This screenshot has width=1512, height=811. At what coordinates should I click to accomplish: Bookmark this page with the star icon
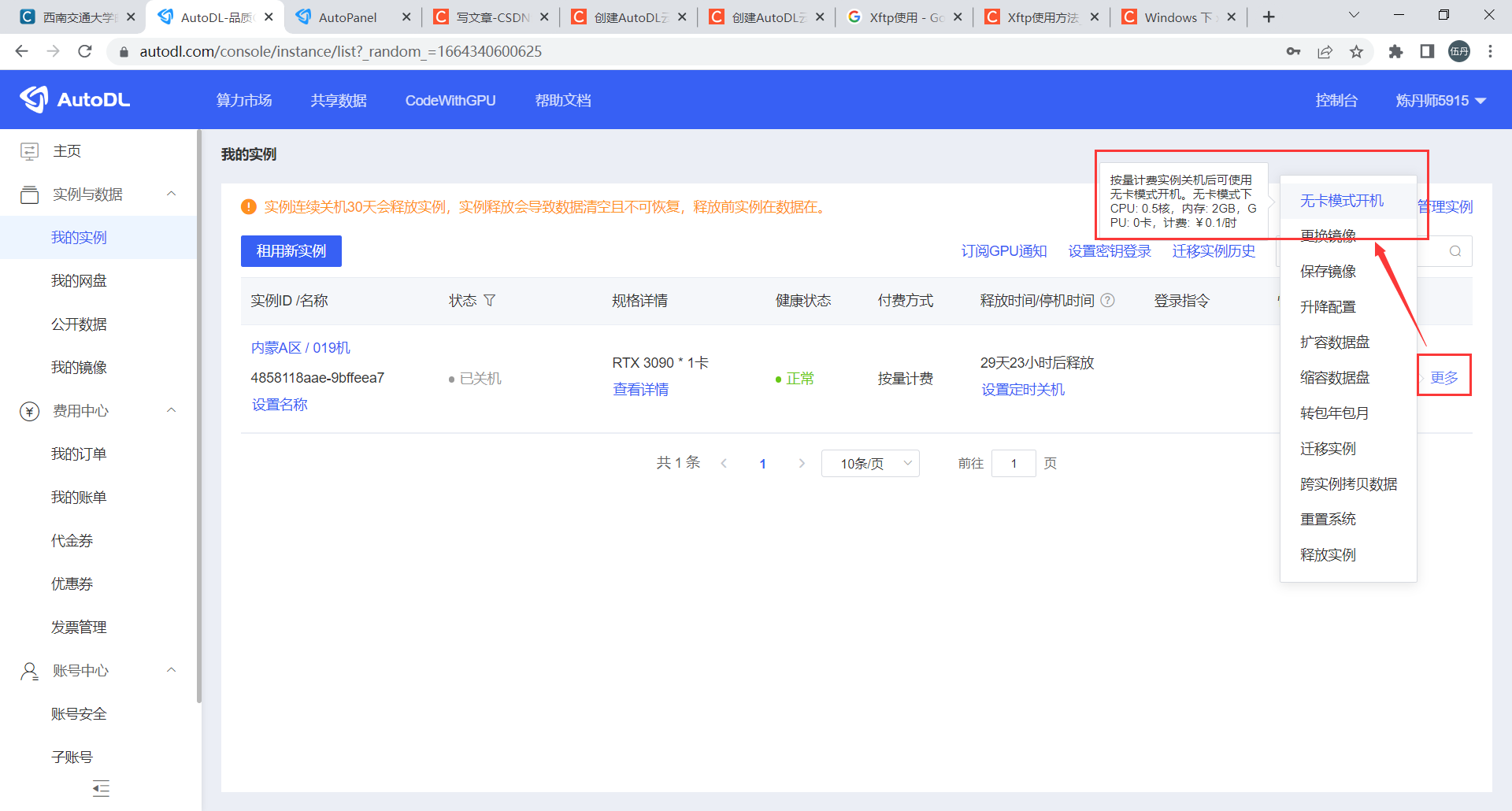click(x=1356, y=51)
